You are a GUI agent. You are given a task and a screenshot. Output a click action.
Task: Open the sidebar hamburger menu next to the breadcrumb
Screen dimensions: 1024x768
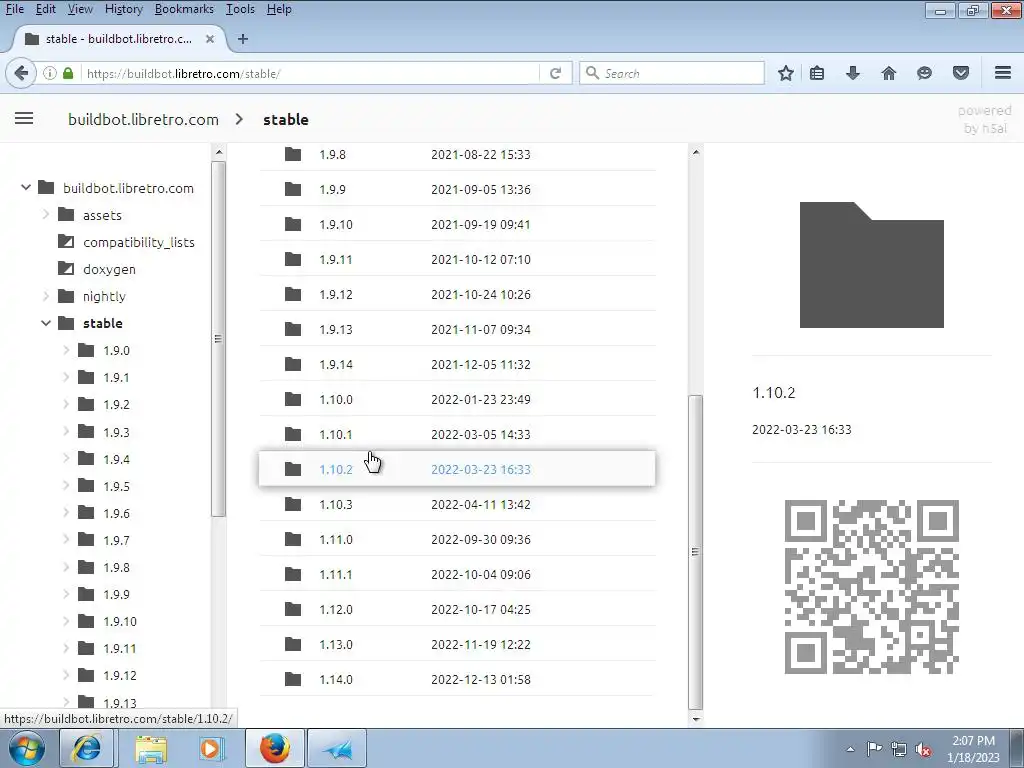pos(24,118)
